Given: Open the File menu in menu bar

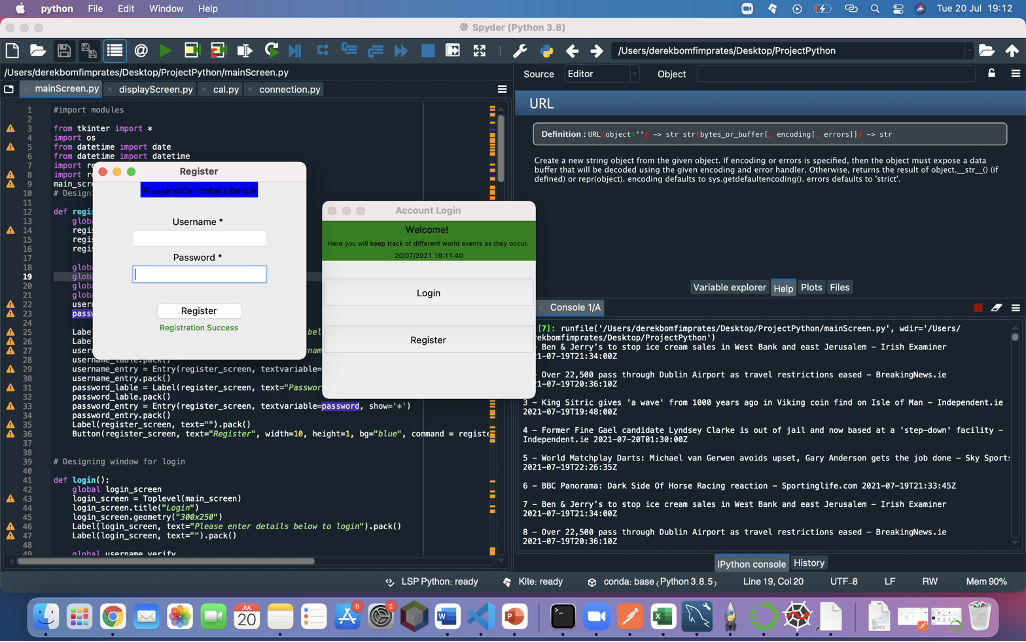Looking at the screenshot, I should (96, 9).
